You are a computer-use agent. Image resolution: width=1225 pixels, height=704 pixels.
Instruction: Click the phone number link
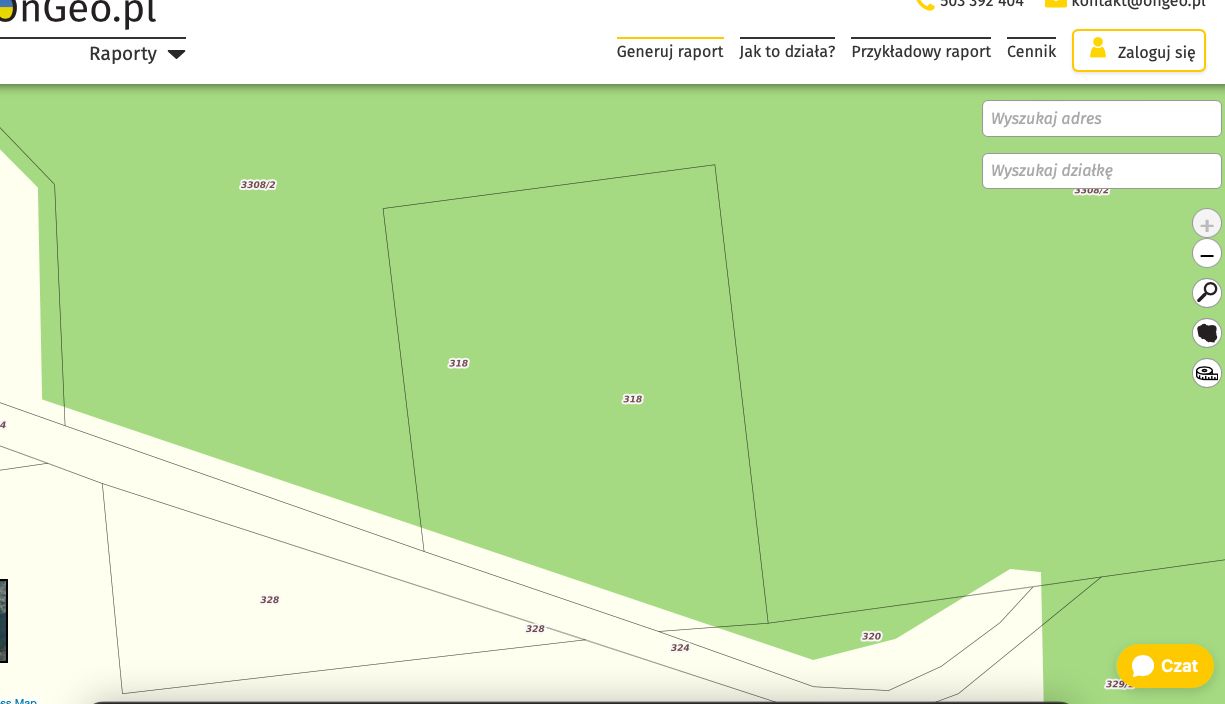[982, 3]
